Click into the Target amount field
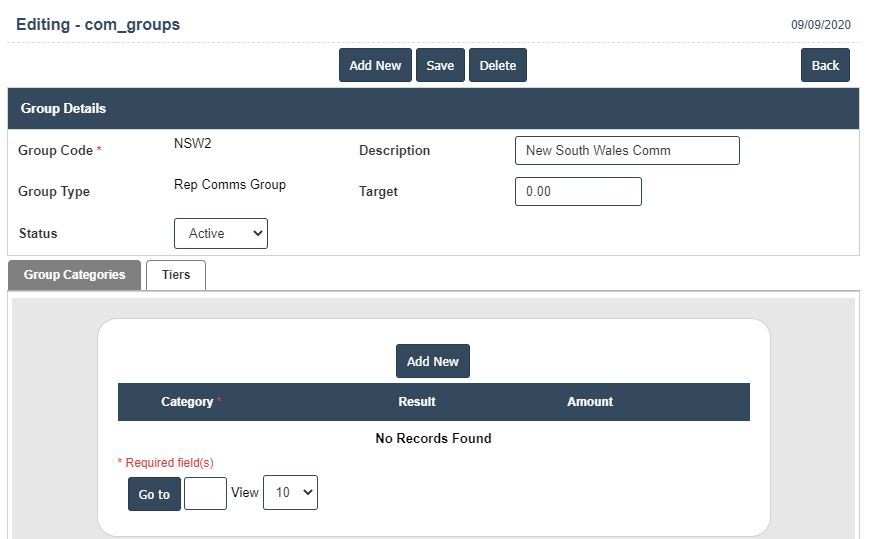The image size is (871, 539). (x=578, y=192)
